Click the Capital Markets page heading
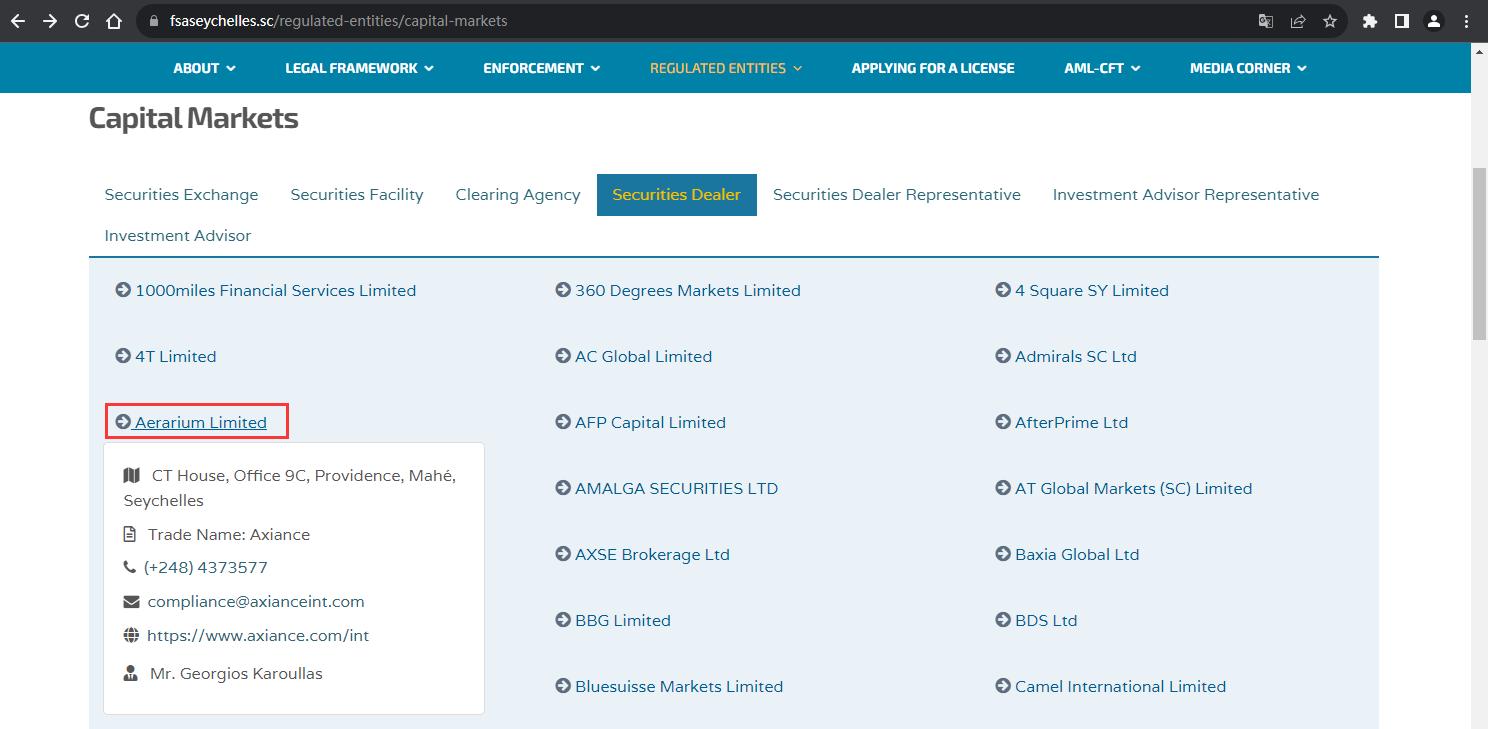Viewport: 1488px width, 729px height. click(x=194, y=118)
